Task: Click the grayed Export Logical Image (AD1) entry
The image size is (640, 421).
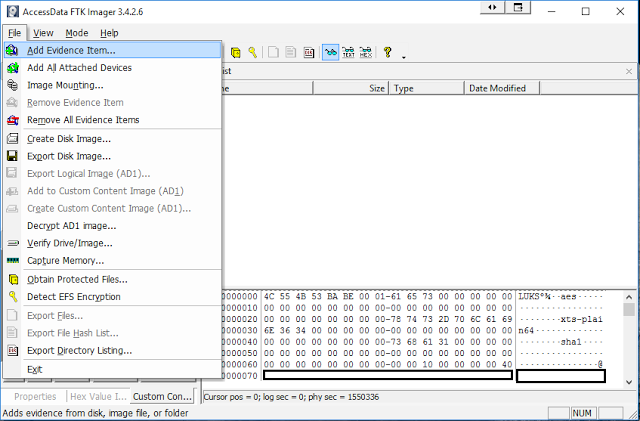Action: coord(113,174)
